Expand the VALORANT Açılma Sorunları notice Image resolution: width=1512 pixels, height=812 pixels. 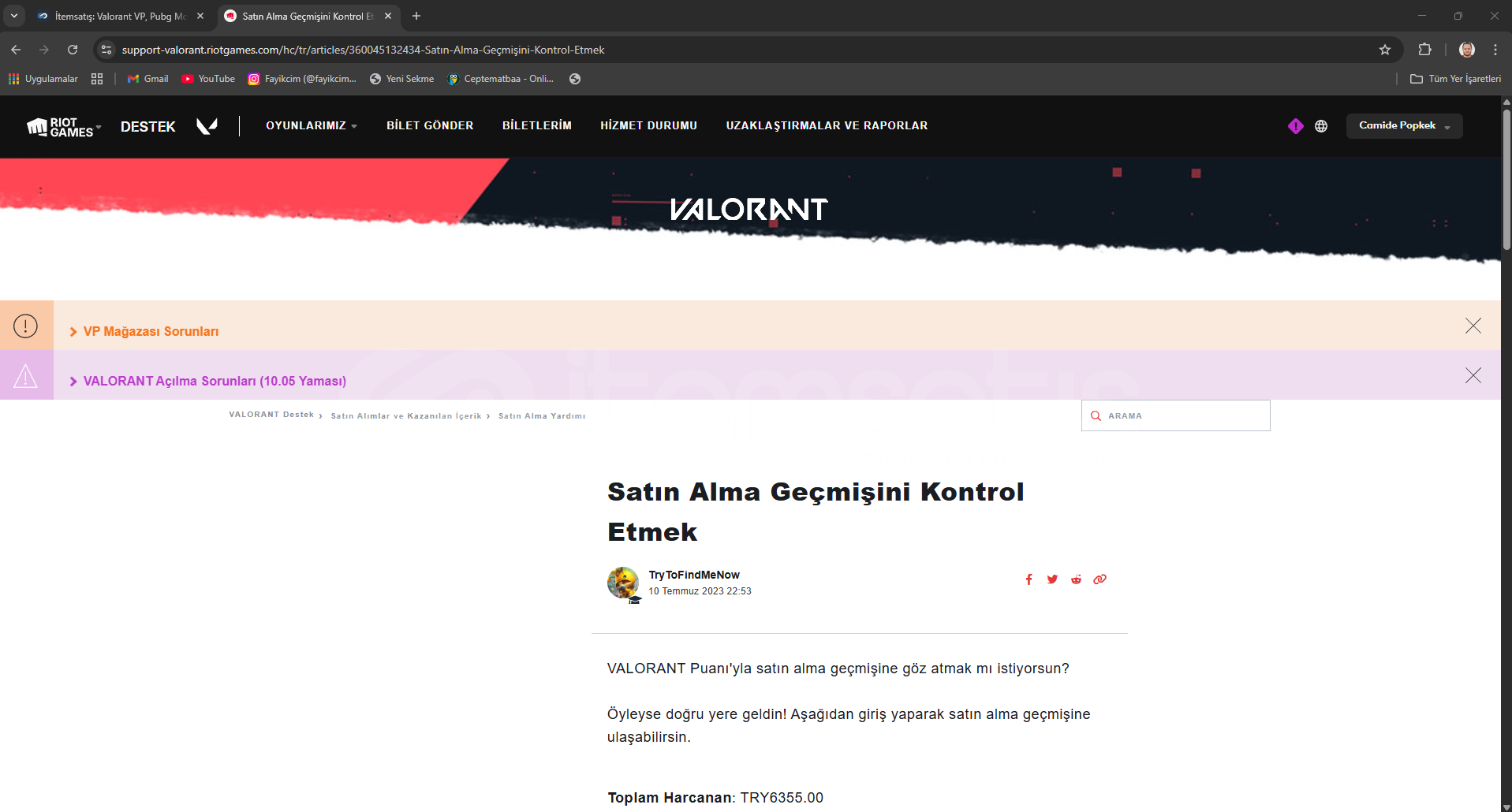(207, 382)
